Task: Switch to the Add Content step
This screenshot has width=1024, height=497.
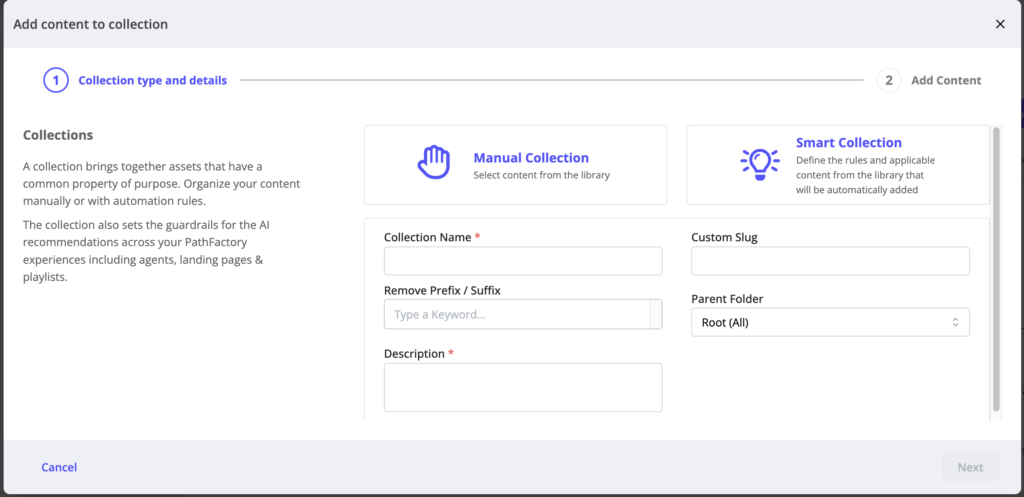Action: point(945,80)
